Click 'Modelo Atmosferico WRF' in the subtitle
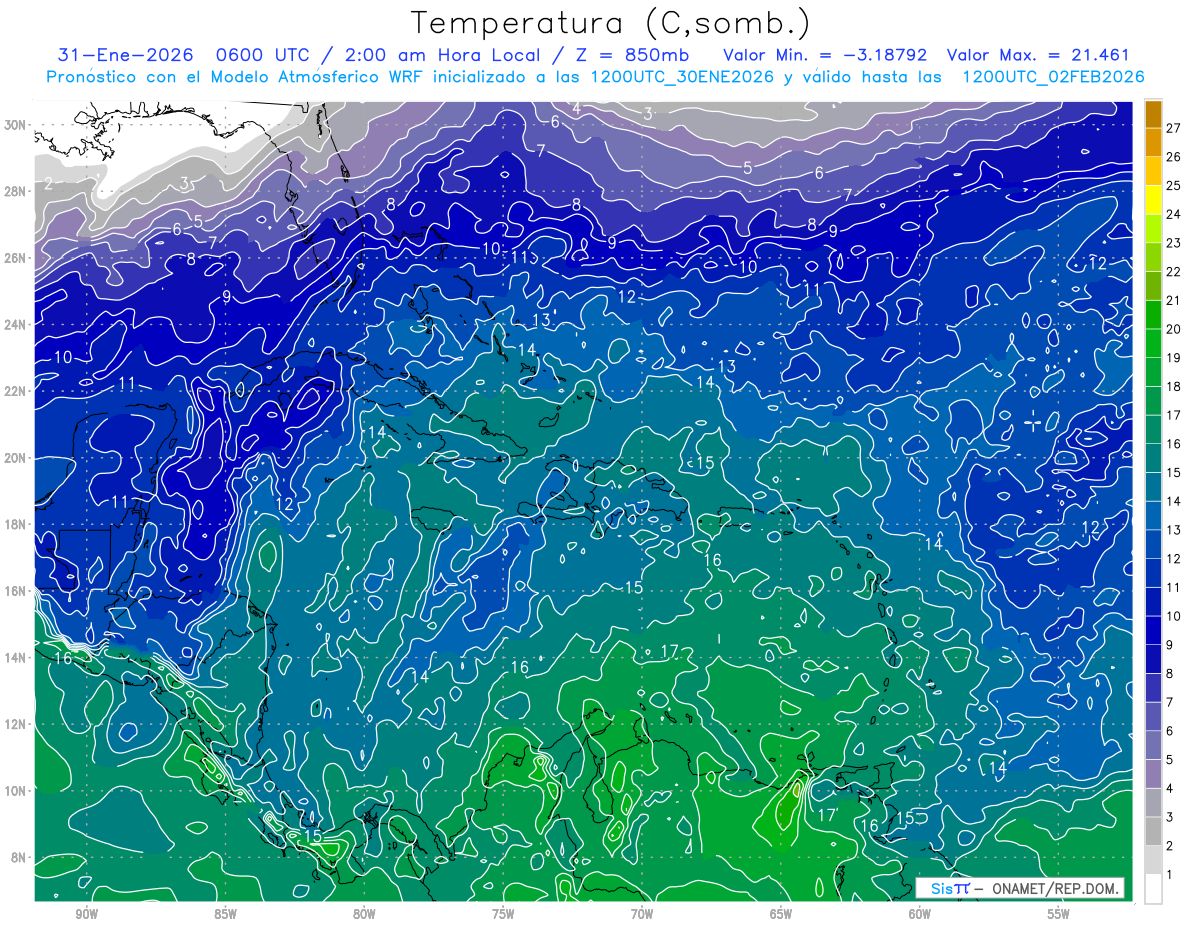This screenshot has width=1200, height=927. [x=316, y=77]
